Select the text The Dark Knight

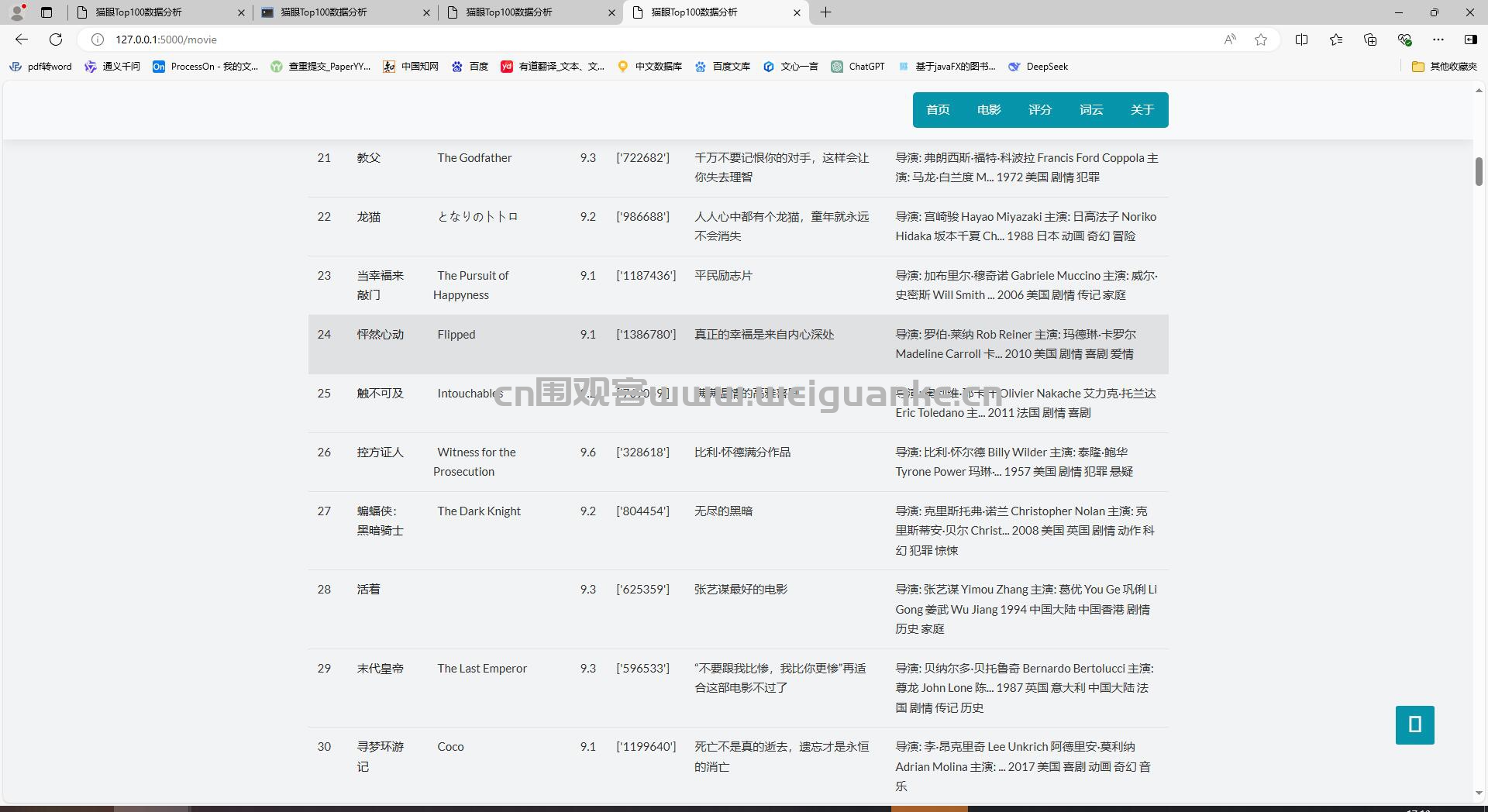[x=479, y=511]
